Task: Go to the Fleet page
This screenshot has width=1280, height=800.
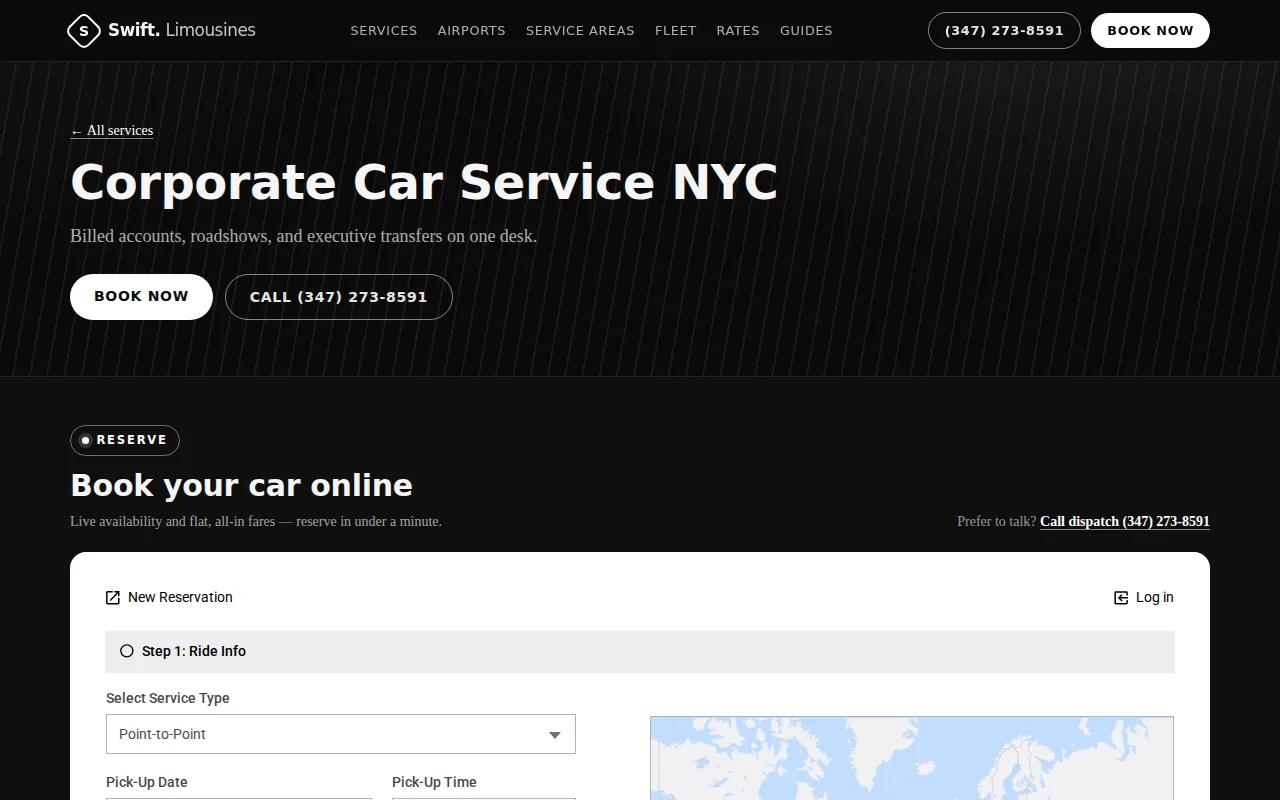Action: [x=675, y=31]
